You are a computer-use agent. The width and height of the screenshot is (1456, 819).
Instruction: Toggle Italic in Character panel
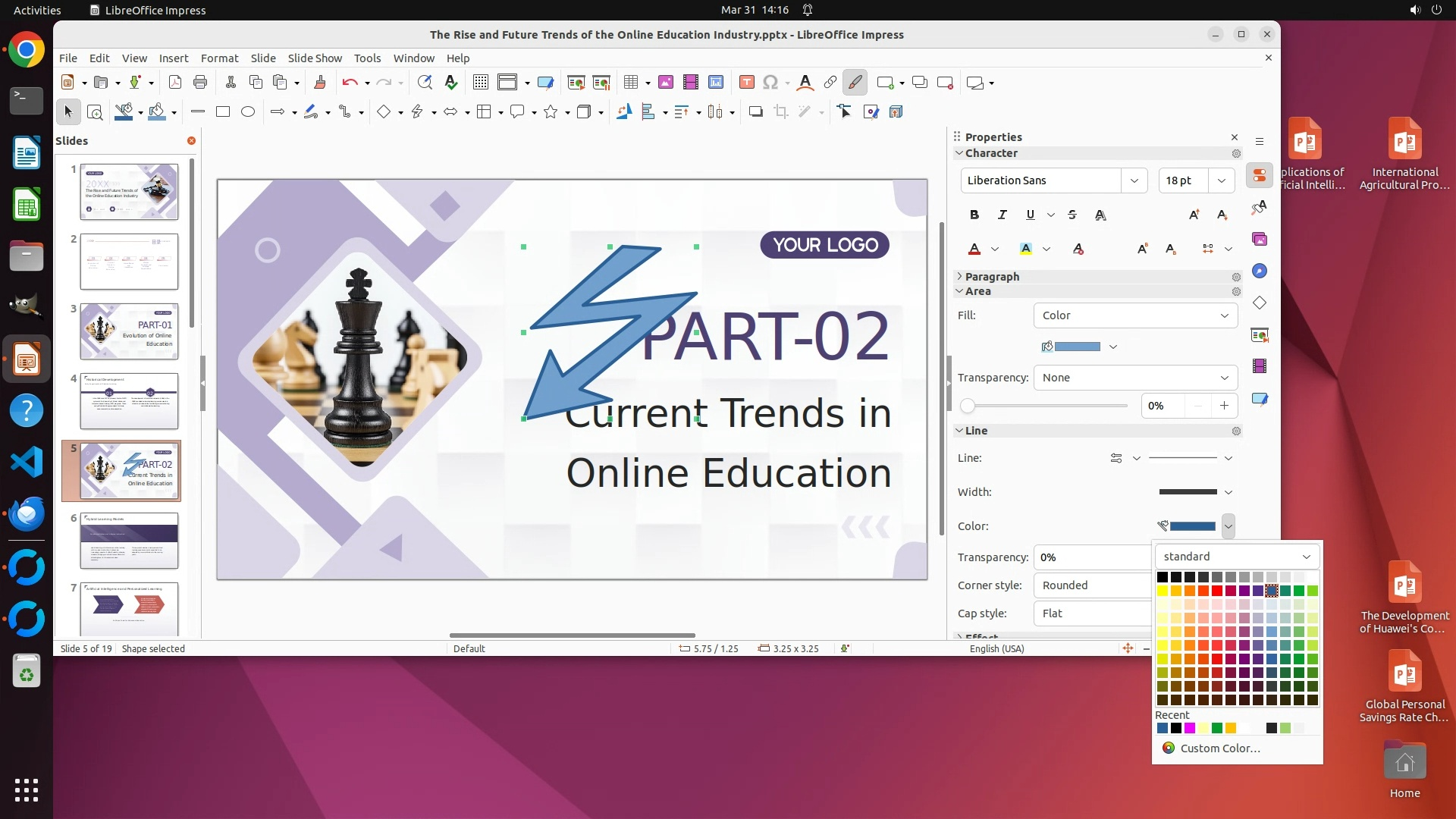(1002, 215)
